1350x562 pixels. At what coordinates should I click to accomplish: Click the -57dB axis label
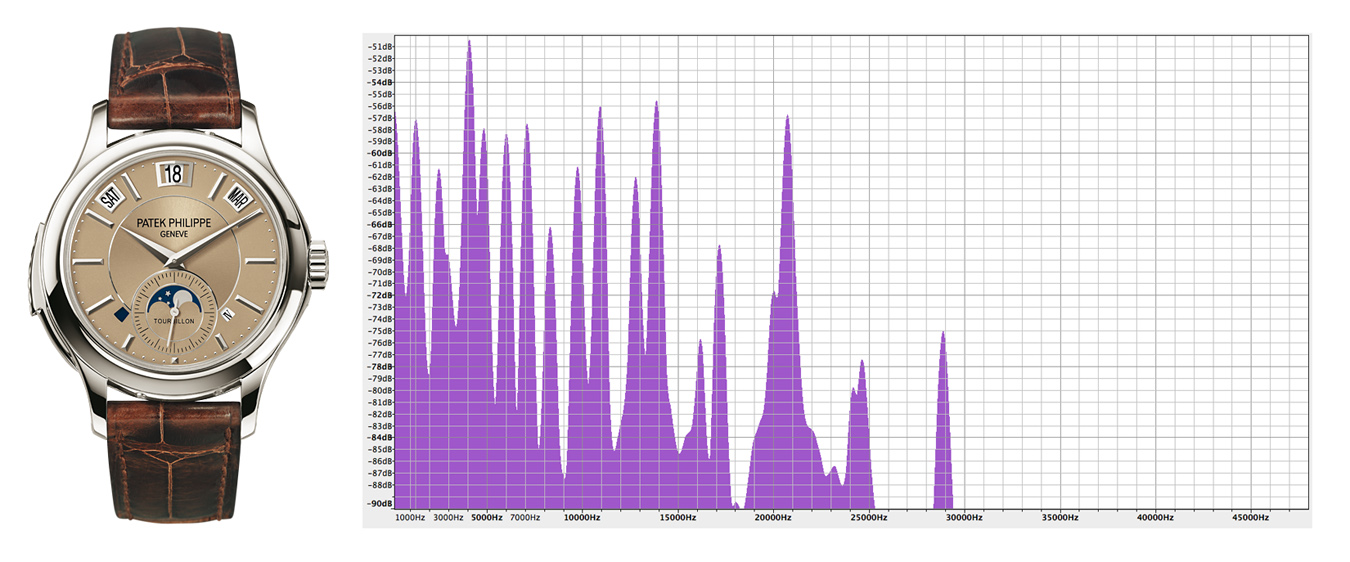point(379,118)
